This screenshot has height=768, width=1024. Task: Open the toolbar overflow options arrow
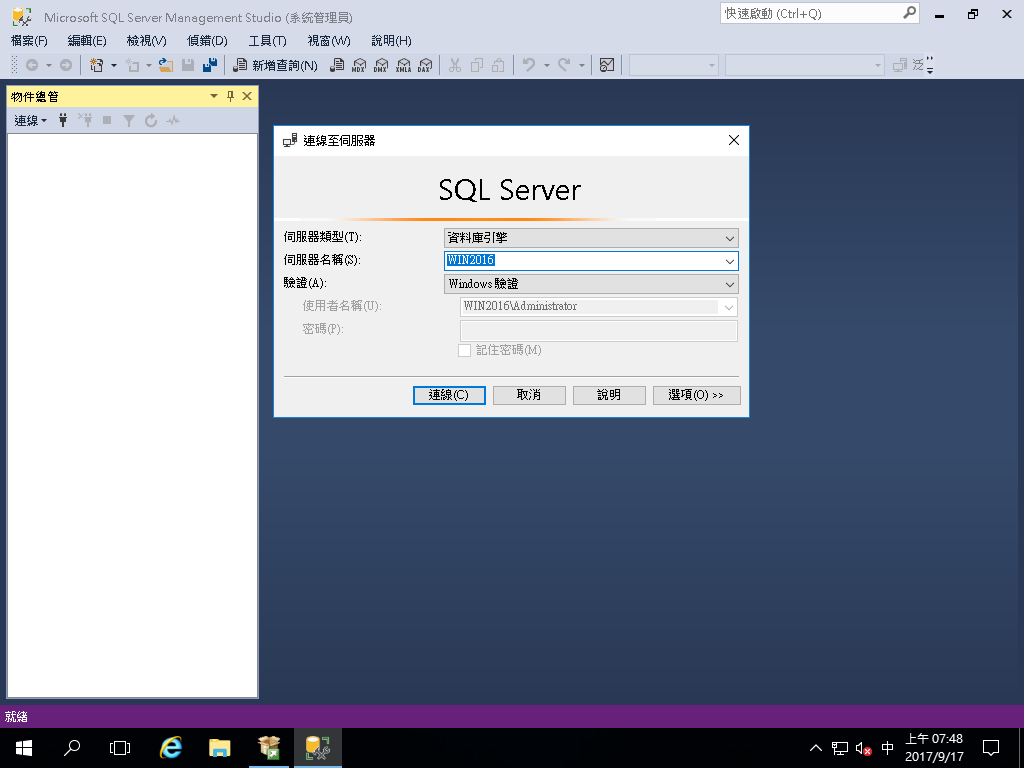(930, 65)
